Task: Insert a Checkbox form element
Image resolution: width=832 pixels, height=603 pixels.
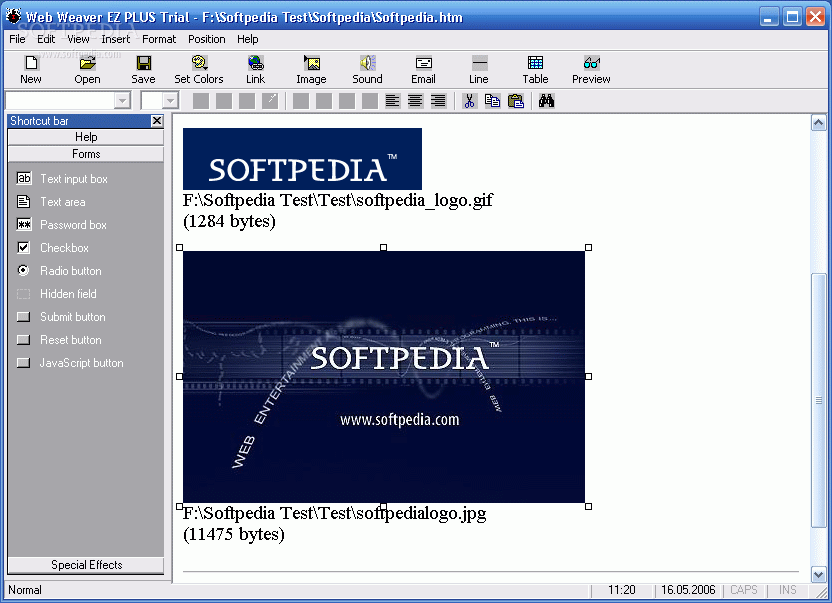Action: coord(53,248)
